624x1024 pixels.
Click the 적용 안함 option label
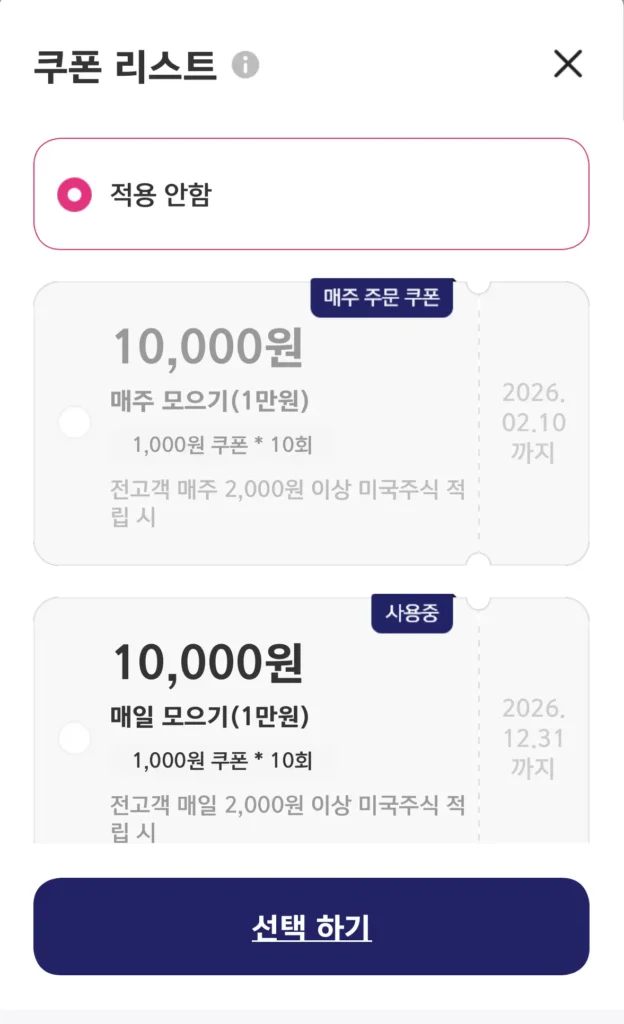pos(160,194)
